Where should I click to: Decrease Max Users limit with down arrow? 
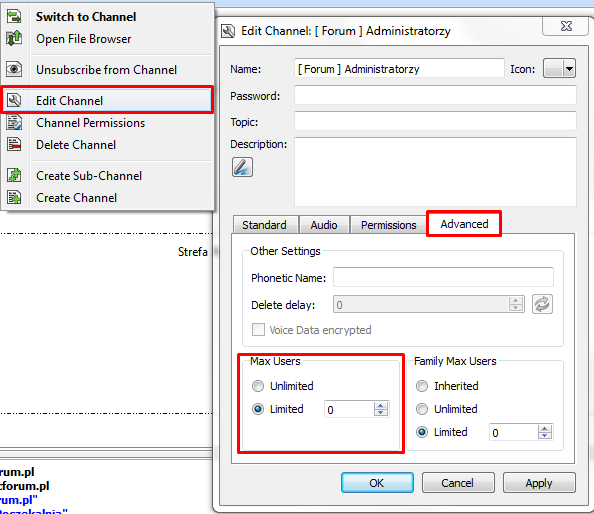[x=381, y=413]
